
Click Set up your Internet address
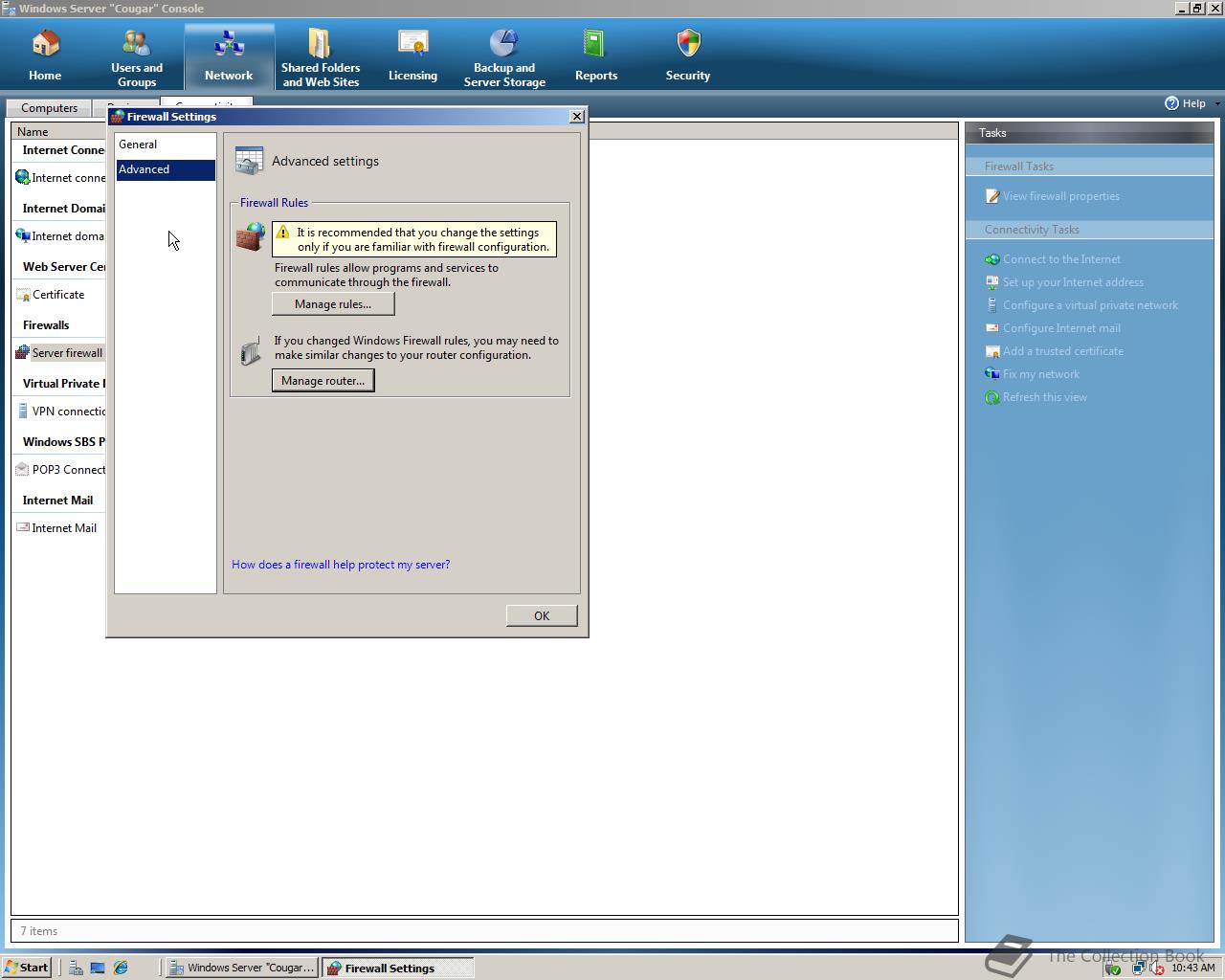click(x=1073, y=282)
